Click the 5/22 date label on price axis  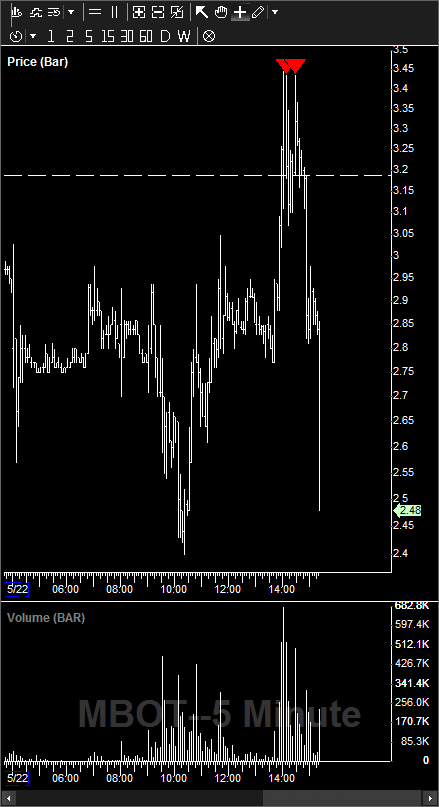[x=17, y=589]
